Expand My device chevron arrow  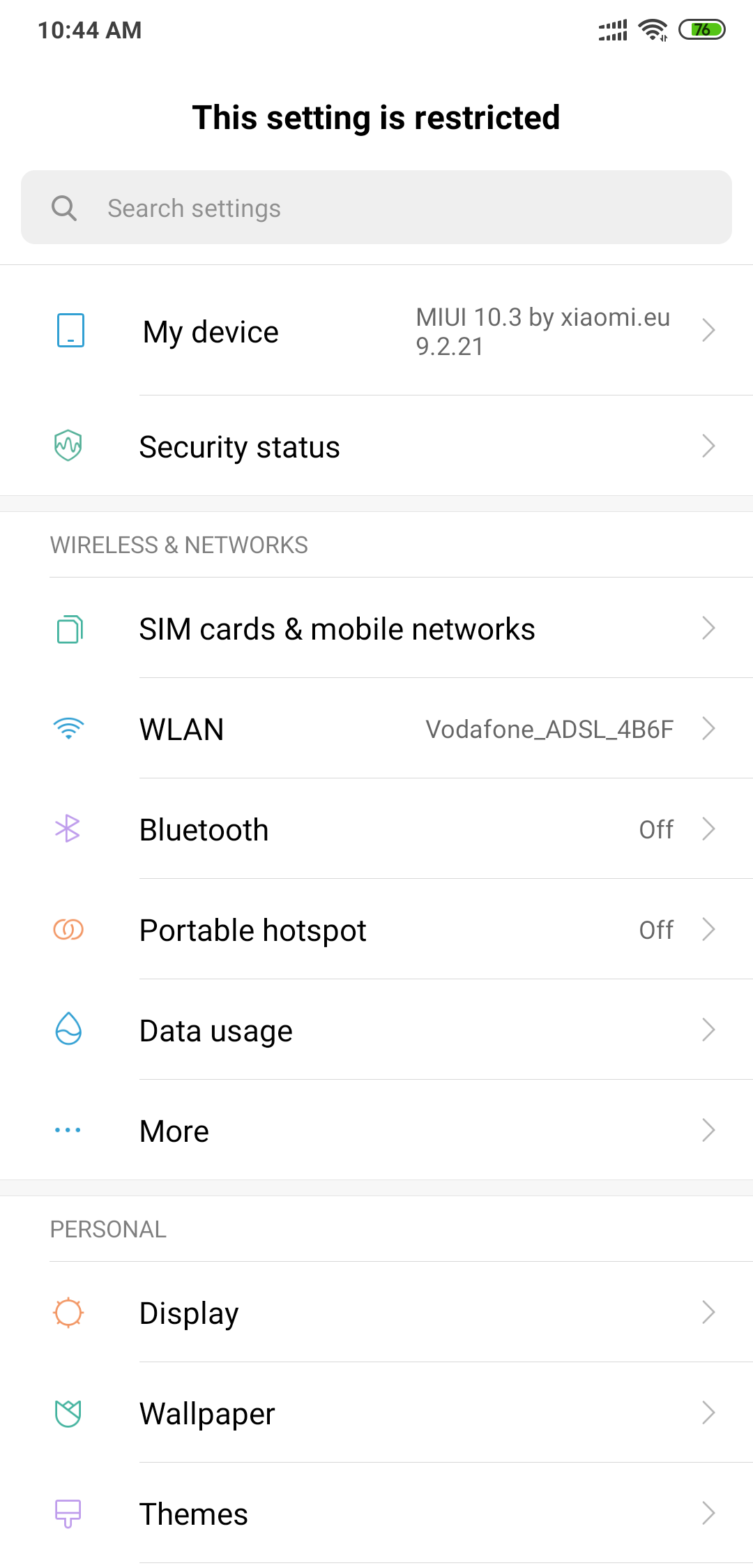[708, 331]
